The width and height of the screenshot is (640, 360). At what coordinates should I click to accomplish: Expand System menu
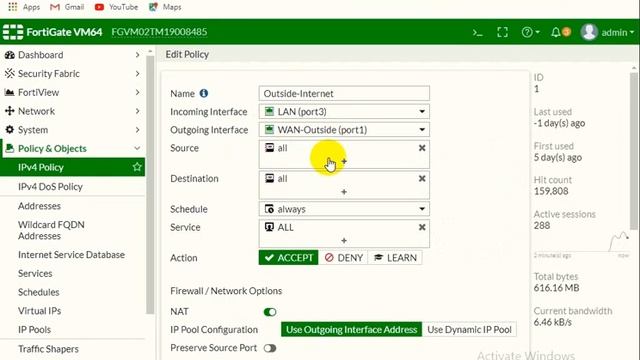[72, 130]
